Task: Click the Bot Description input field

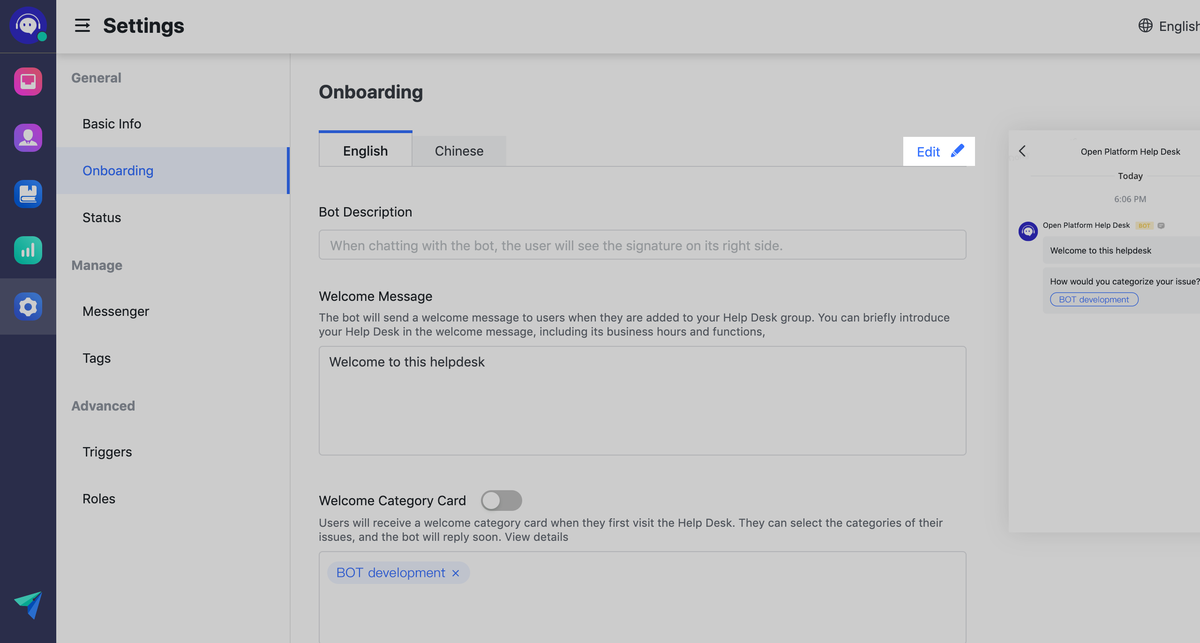Action: (x=642, y=245)
